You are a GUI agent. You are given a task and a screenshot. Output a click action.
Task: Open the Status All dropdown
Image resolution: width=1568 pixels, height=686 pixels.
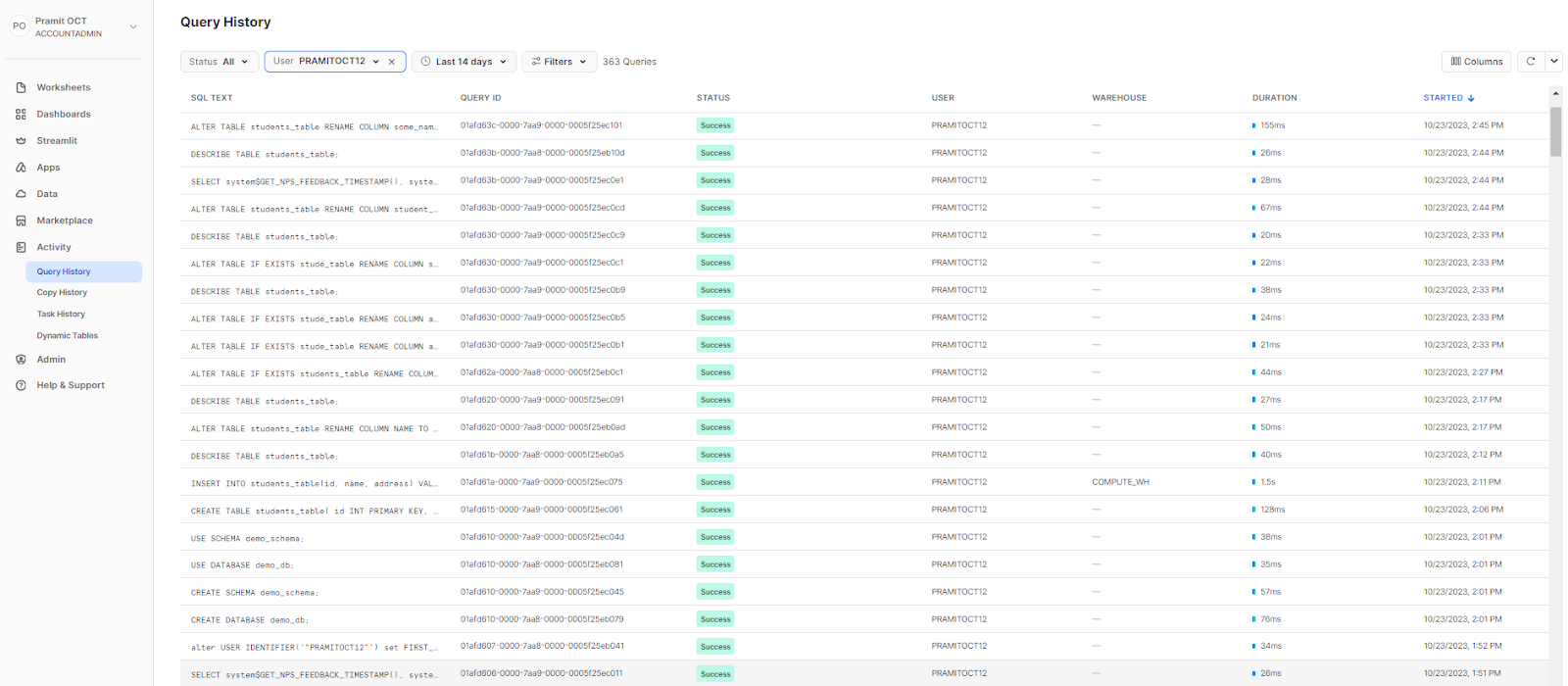coord(220,62)
